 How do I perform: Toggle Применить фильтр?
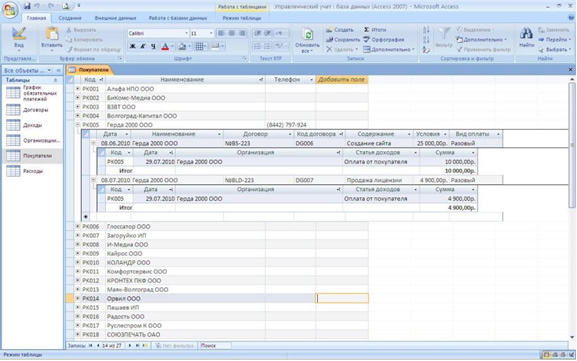point(484,49)
